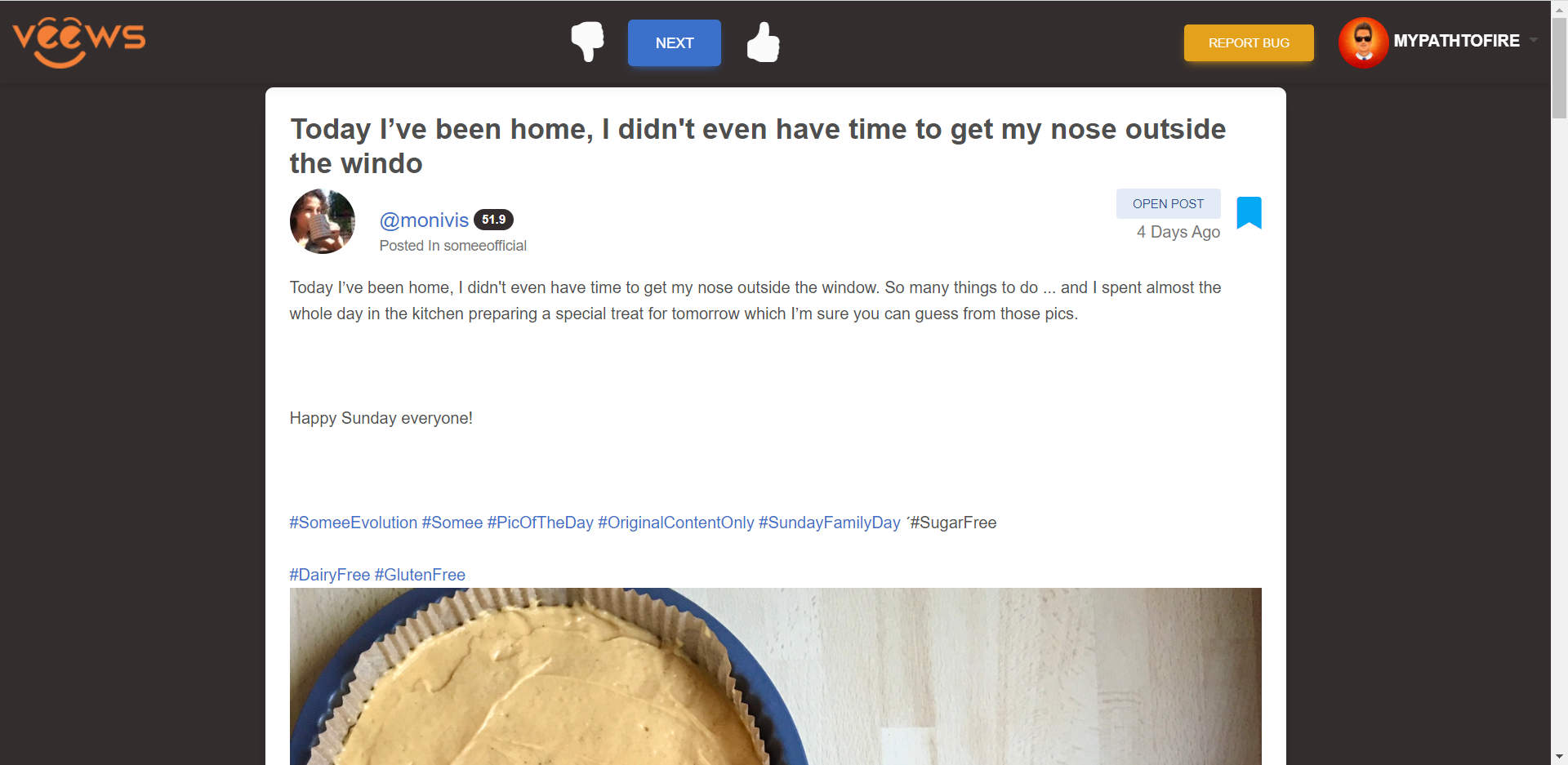Toggle the blue bookmark icon
Image resolution: width=1568 pixels, height=765 pixels.
(1249, 213)
